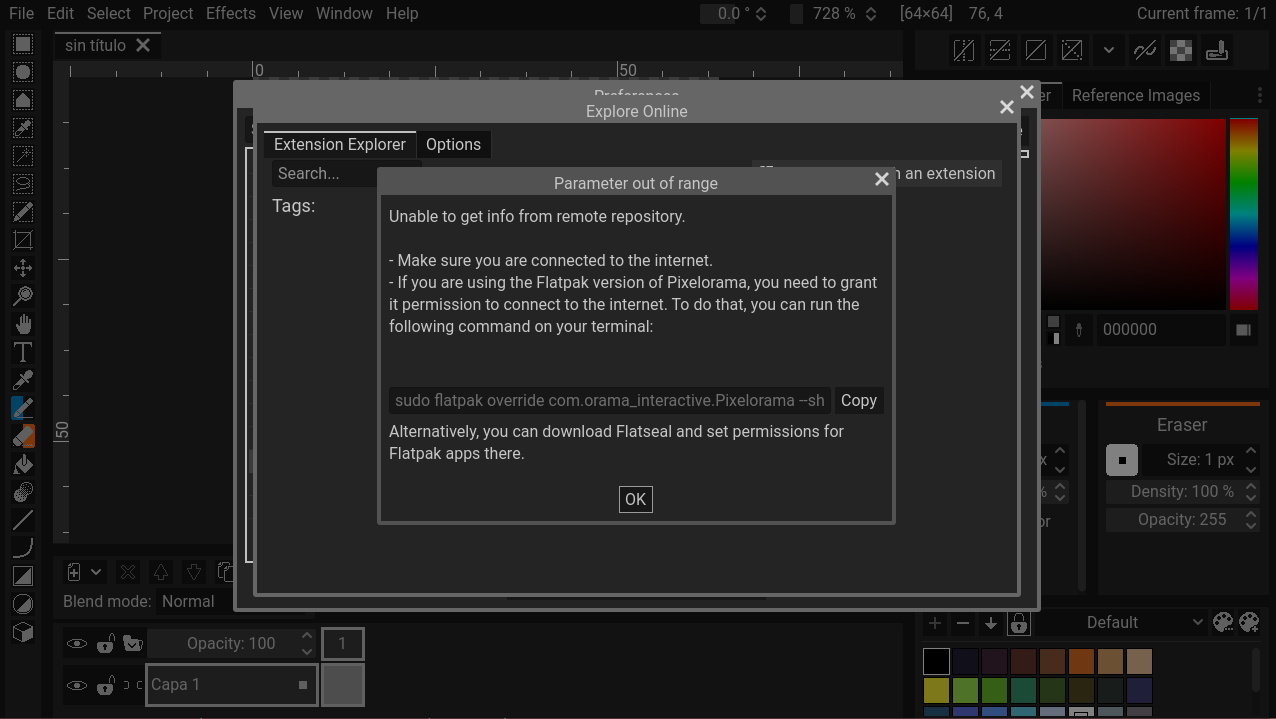Select the 3D Shape Edit cube tool

point(22,632)
